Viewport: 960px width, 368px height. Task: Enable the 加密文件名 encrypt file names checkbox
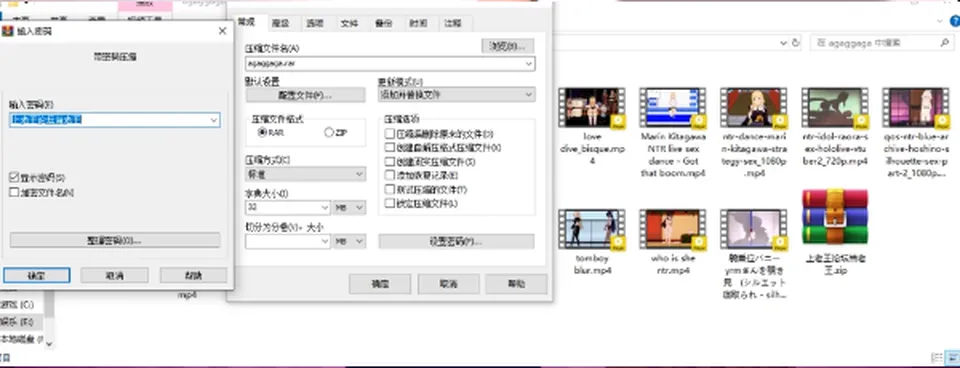tap(14, 192)
